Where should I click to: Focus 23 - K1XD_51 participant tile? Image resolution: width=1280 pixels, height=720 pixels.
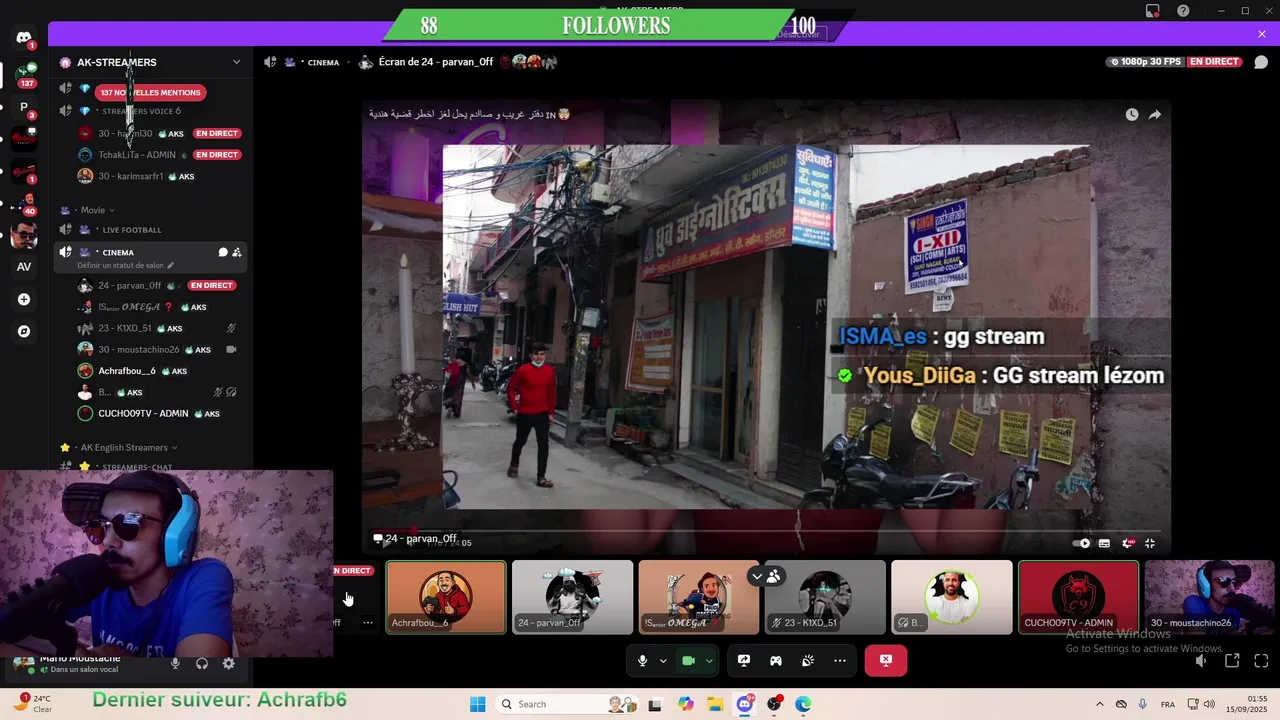[825, 597]
